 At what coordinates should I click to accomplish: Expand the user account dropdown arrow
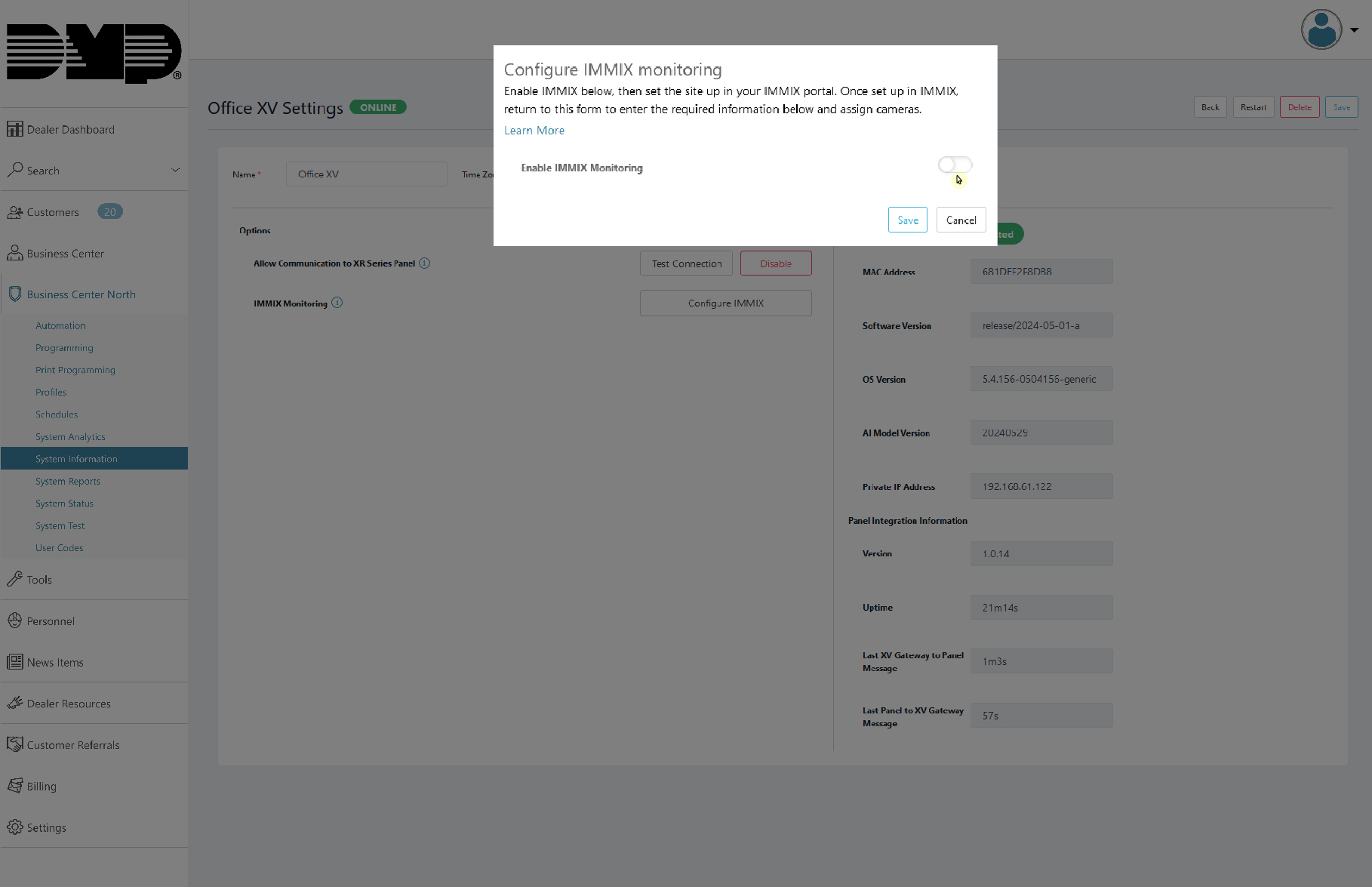[1354, 30]
